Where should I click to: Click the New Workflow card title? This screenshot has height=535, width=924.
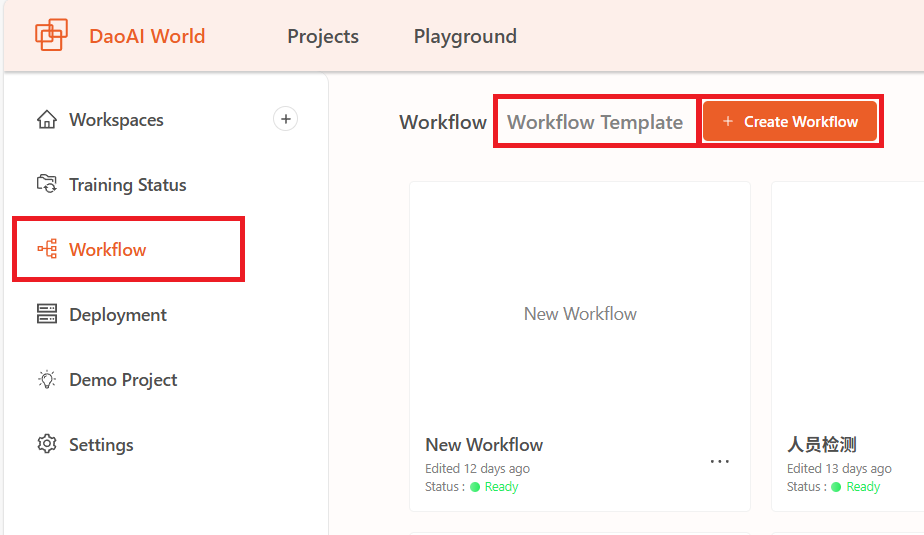point(484,445)
